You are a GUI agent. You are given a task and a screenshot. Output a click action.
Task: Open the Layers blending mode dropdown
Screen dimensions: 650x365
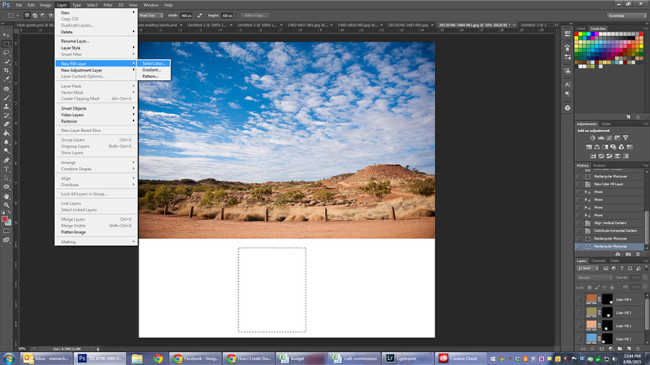point(594,277)
